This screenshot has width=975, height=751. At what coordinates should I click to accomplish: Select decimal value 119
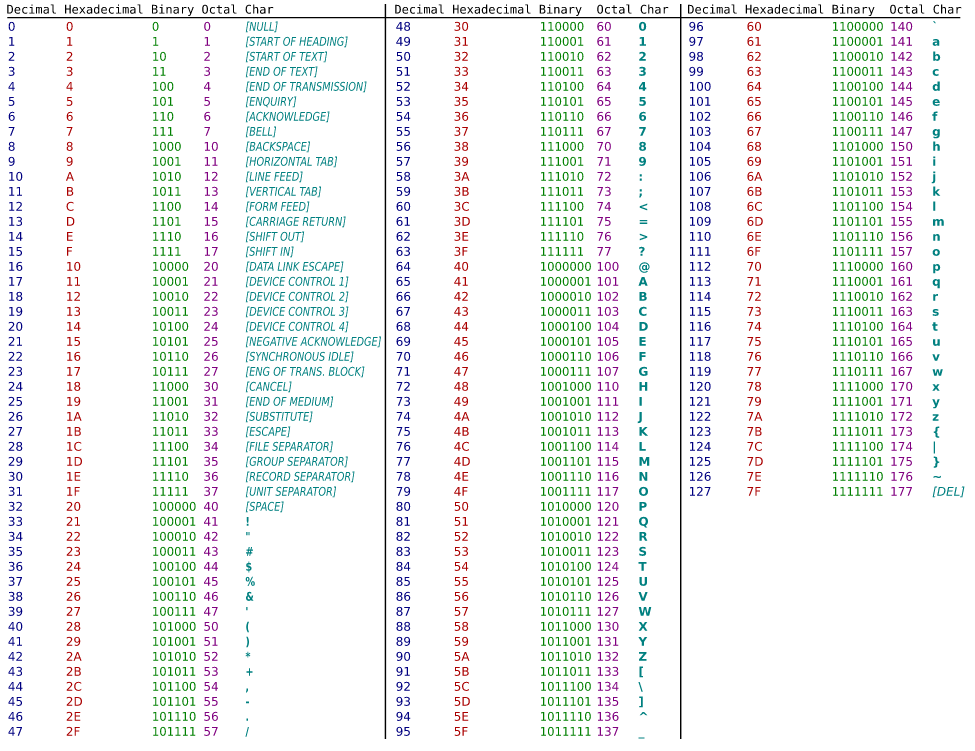click(x=700, y=372)
